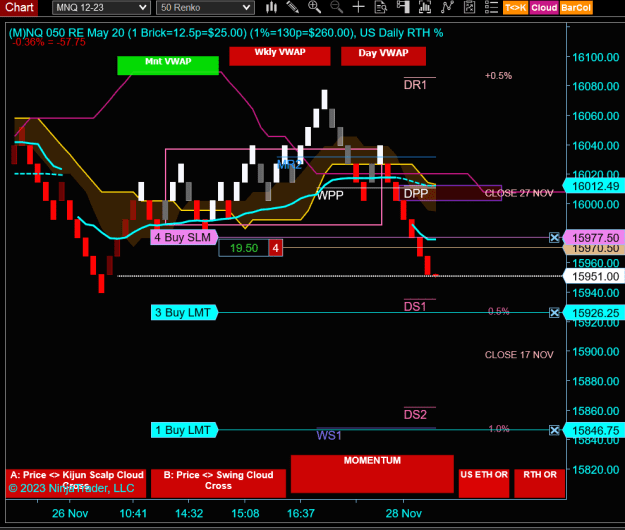Image resolution: width=625 pixels, height=530 pixels.
Task: Click the 26 Nov date label
Action: pyautogui.click(x=70, y=513)
